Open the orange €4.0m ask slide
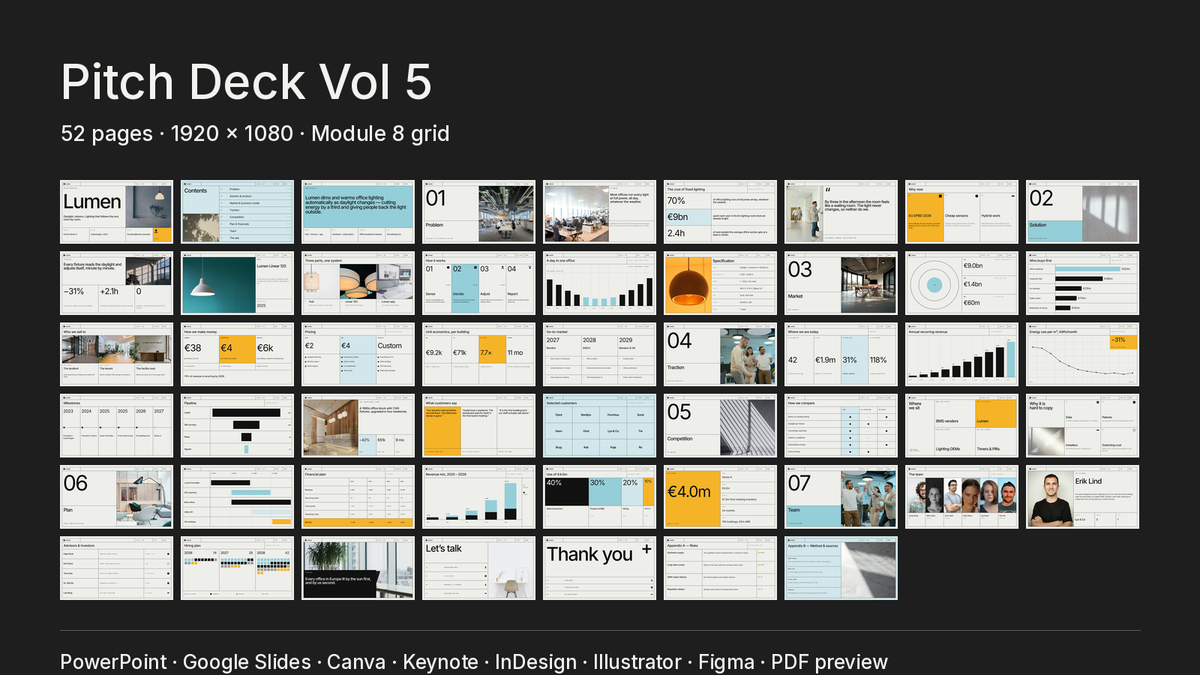 [721, 497]
